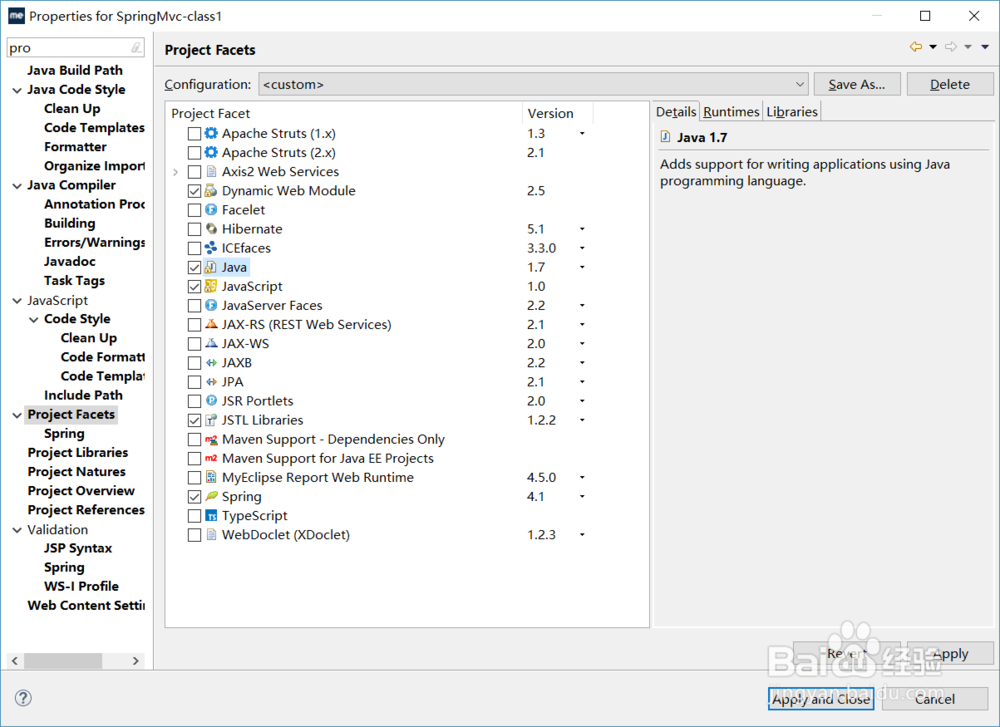The image size is (1000, 727).
Task: Click the TypeScript facet icon
Action: [x=211, y=516]
